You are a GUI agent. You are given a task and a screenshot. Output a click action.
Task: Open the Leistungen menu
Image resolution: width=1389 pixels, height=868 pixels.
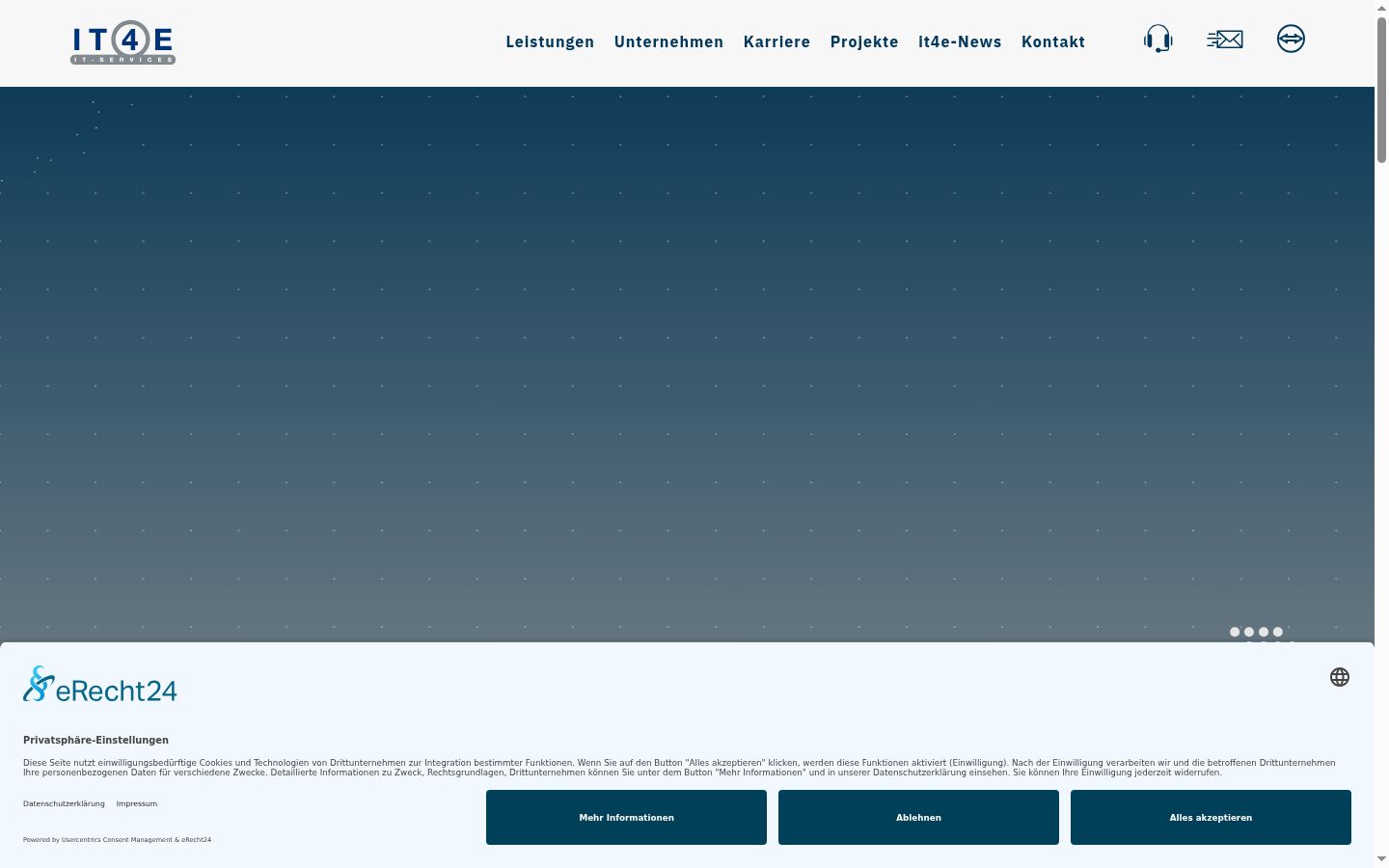[550, 41]
